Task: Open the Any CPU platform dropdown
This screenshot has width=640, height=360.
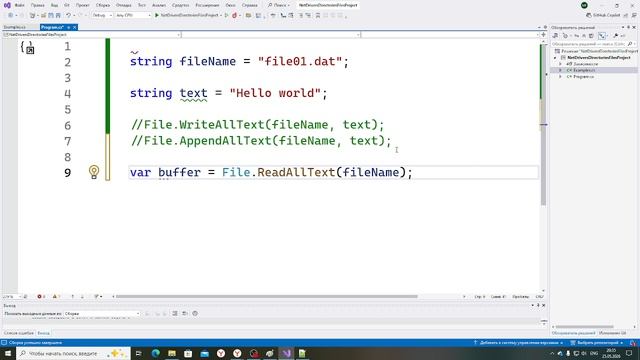Action: 133,15
